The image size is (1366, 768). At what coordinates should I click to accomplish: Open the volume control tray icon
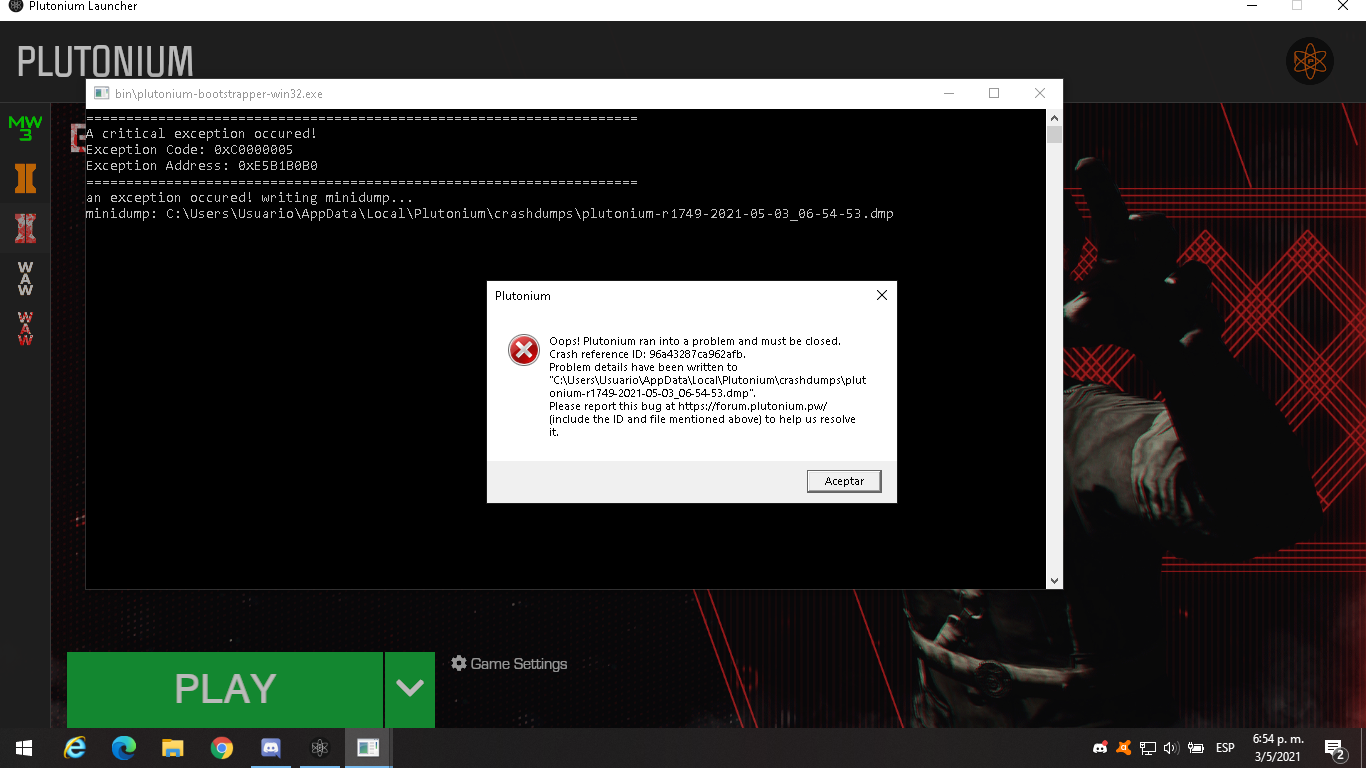tap(1171, 748)
